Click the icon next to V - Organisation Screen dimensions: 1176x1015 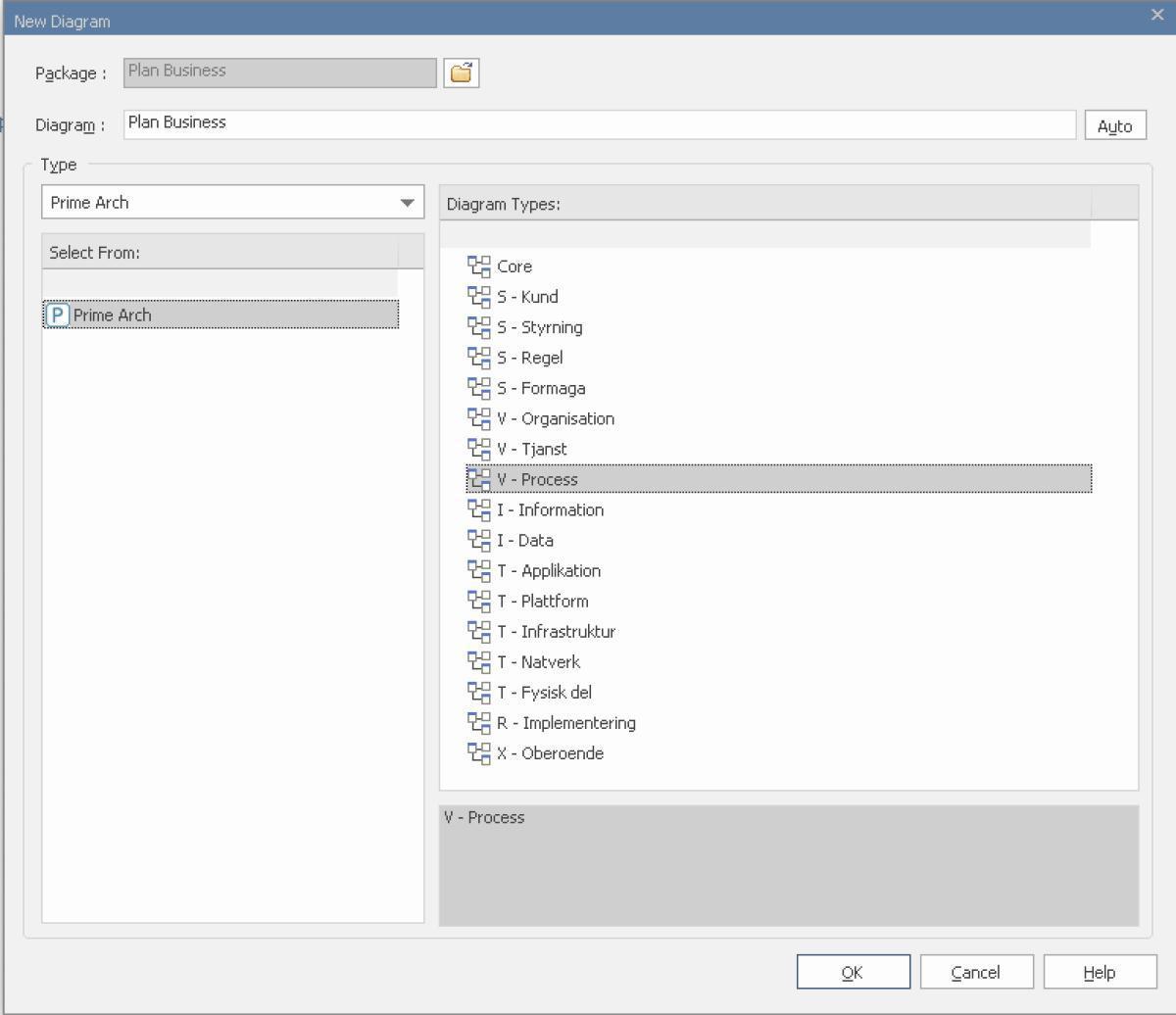coord(478,418)
